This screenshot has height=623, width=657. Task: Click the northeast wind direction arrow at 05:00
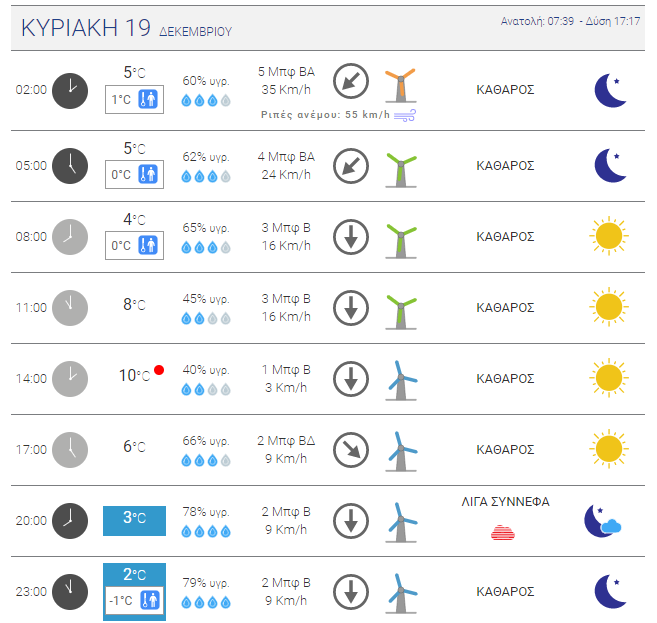(351, 166)
